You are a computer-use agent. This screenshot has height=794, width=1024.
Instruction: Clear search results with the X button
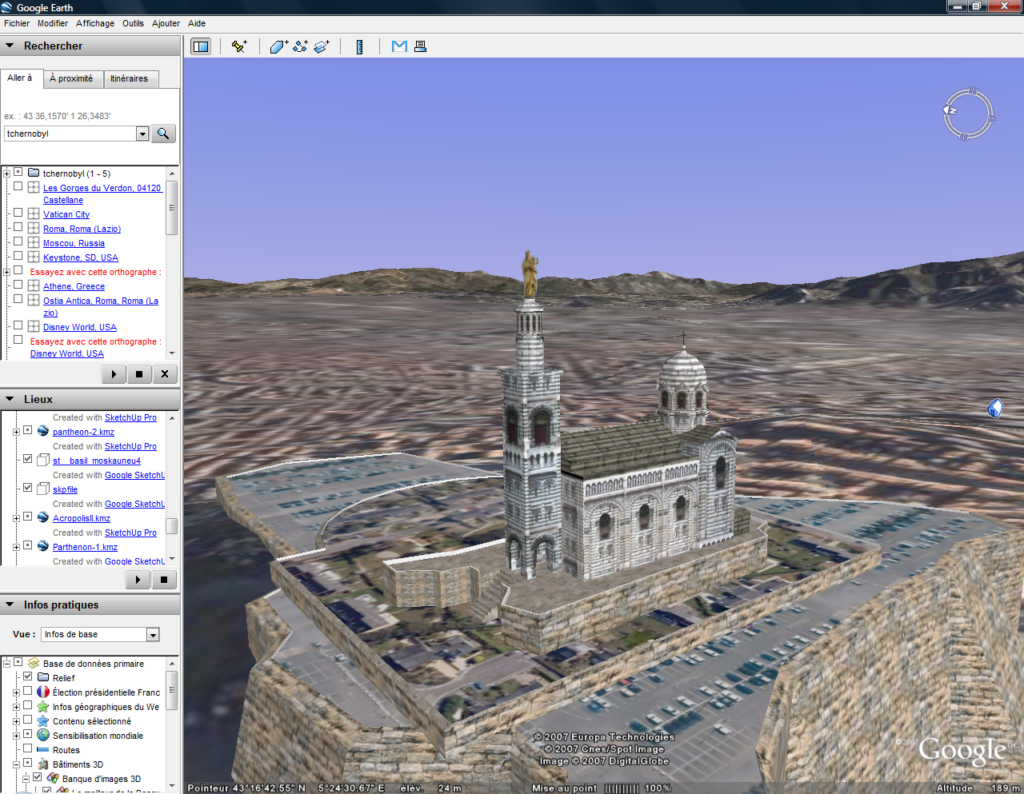[165, 374]
